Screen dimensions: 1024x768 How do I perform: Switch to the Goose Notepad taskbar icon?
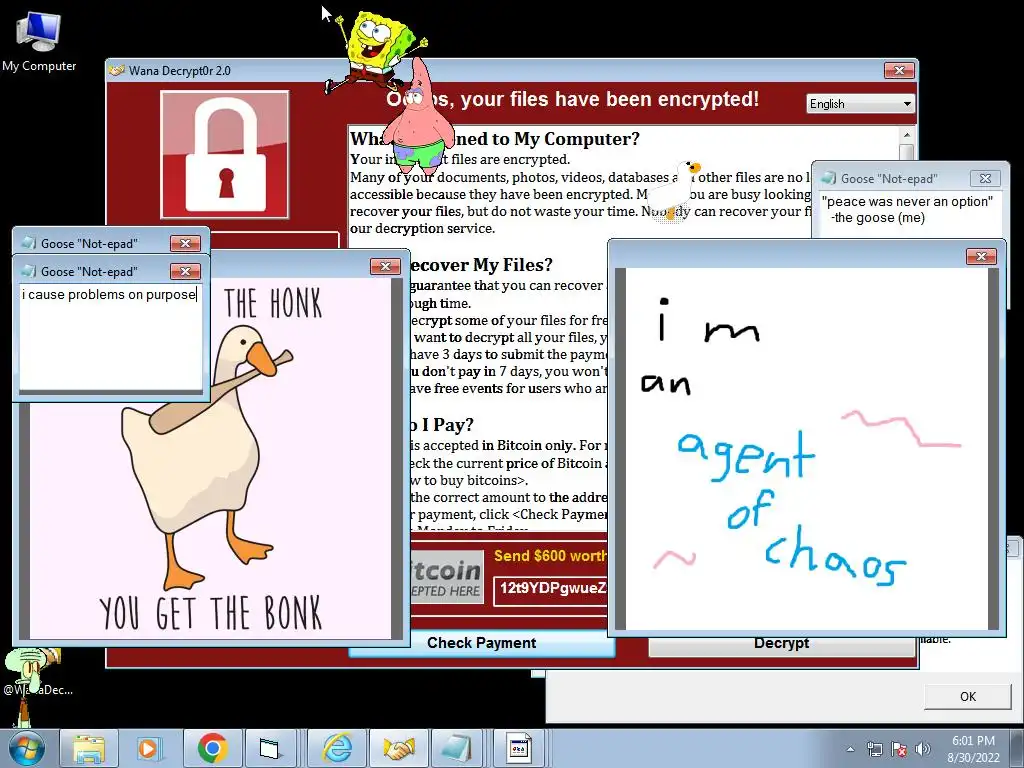[x=457, y=748]
